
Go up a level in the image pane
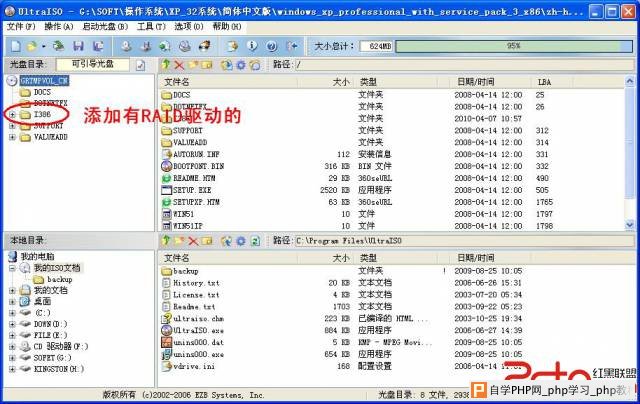(x=166, y=64)
